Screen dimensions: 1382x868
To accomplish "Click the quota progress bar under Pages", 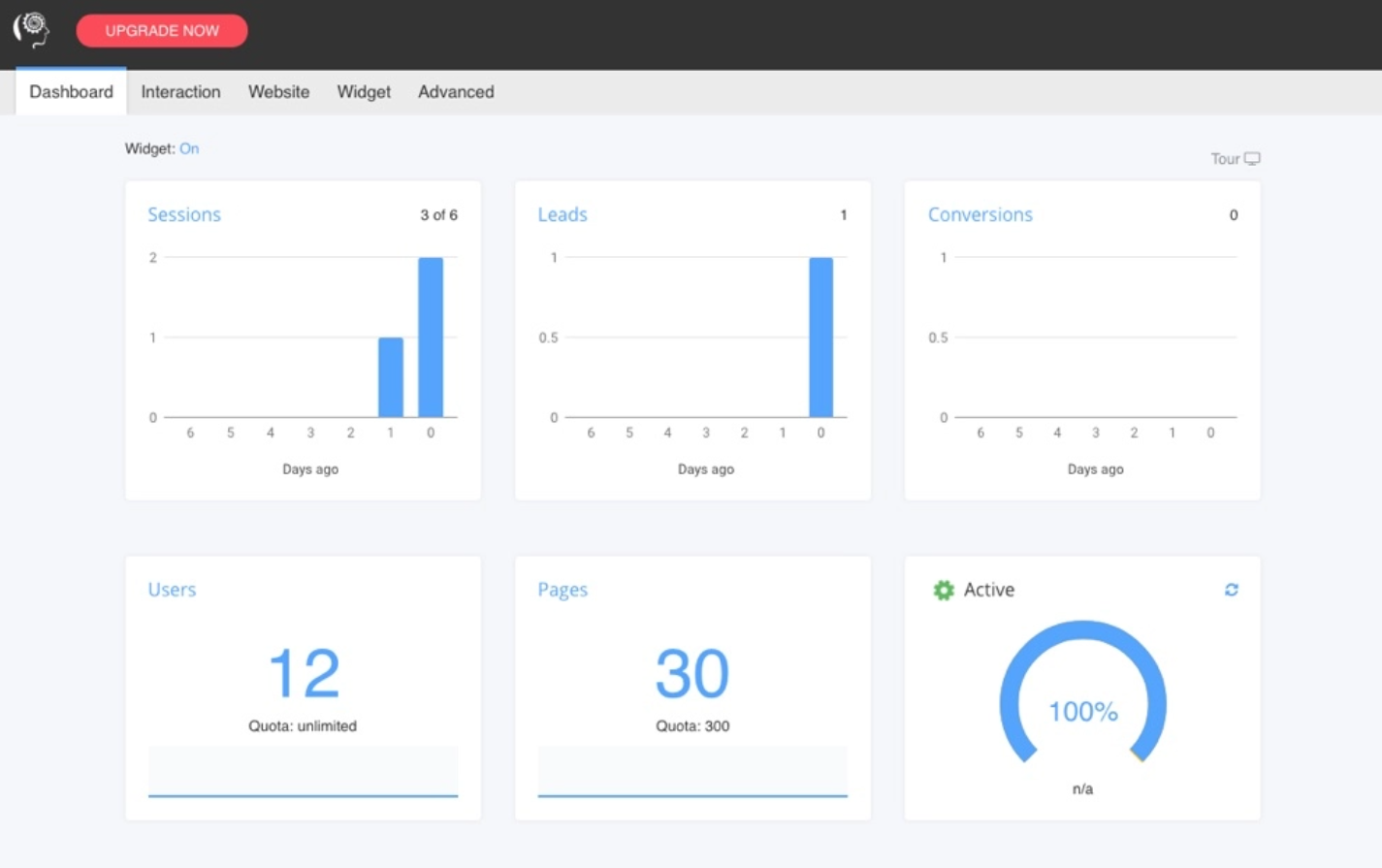I will click(x=691, y=771).
